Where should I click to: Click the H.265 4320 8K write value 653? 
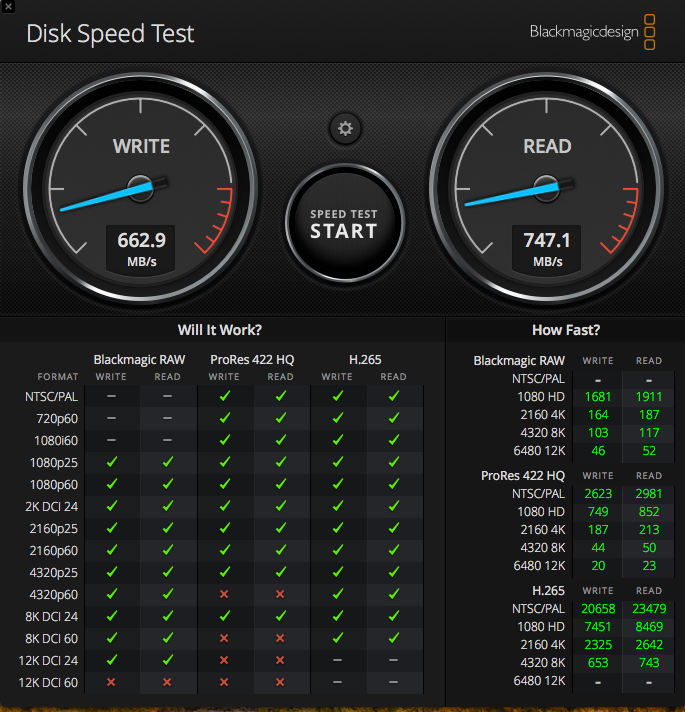(598, 663)
